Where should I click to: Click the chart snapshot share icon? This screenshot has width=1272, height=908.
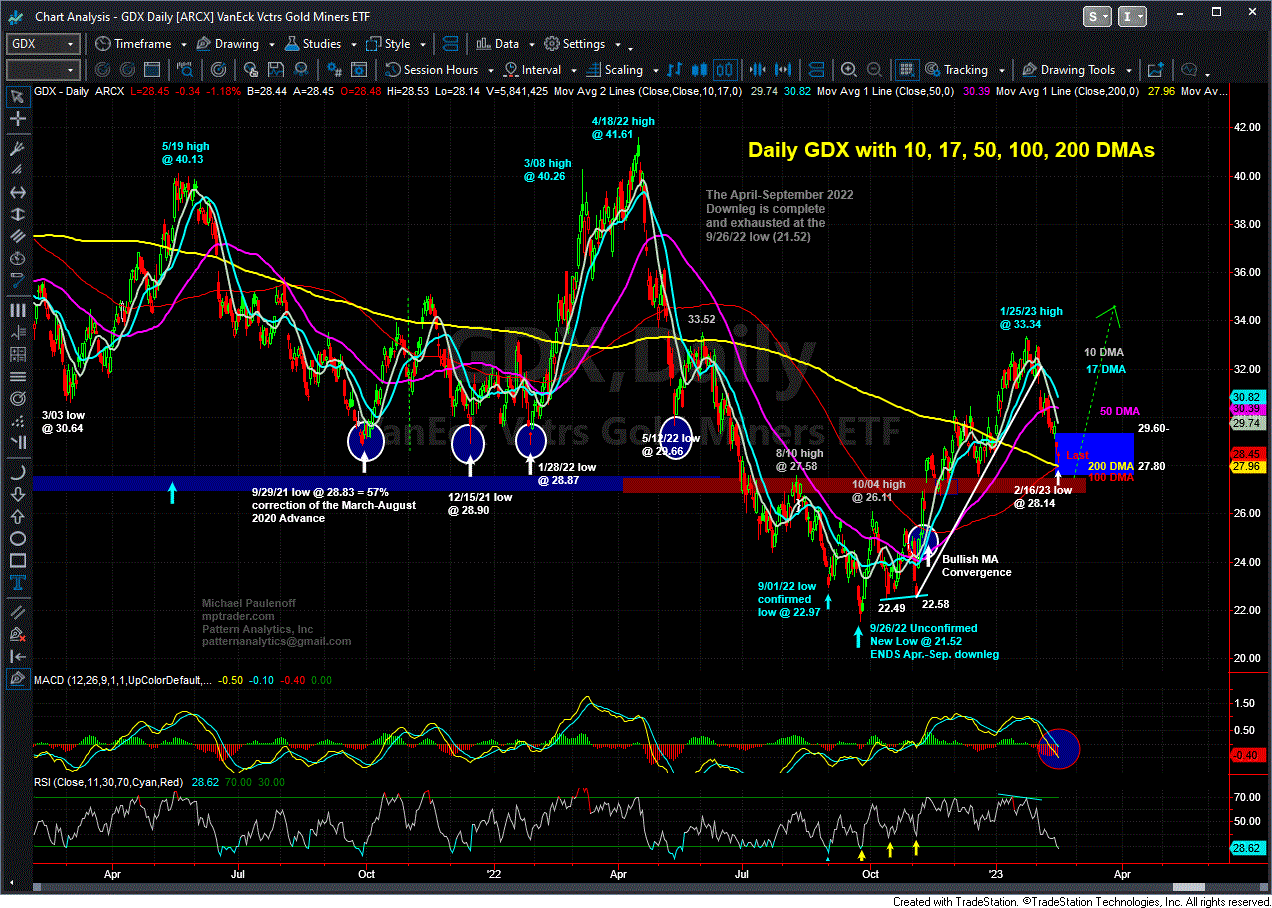pyautogui.click(x=1156, y=70)
